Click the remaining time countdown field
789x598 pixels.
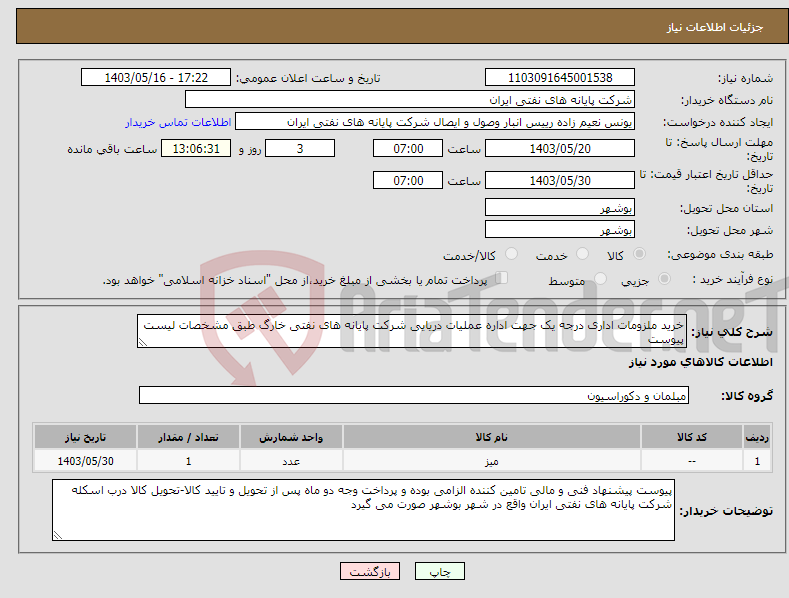(196, 148)
